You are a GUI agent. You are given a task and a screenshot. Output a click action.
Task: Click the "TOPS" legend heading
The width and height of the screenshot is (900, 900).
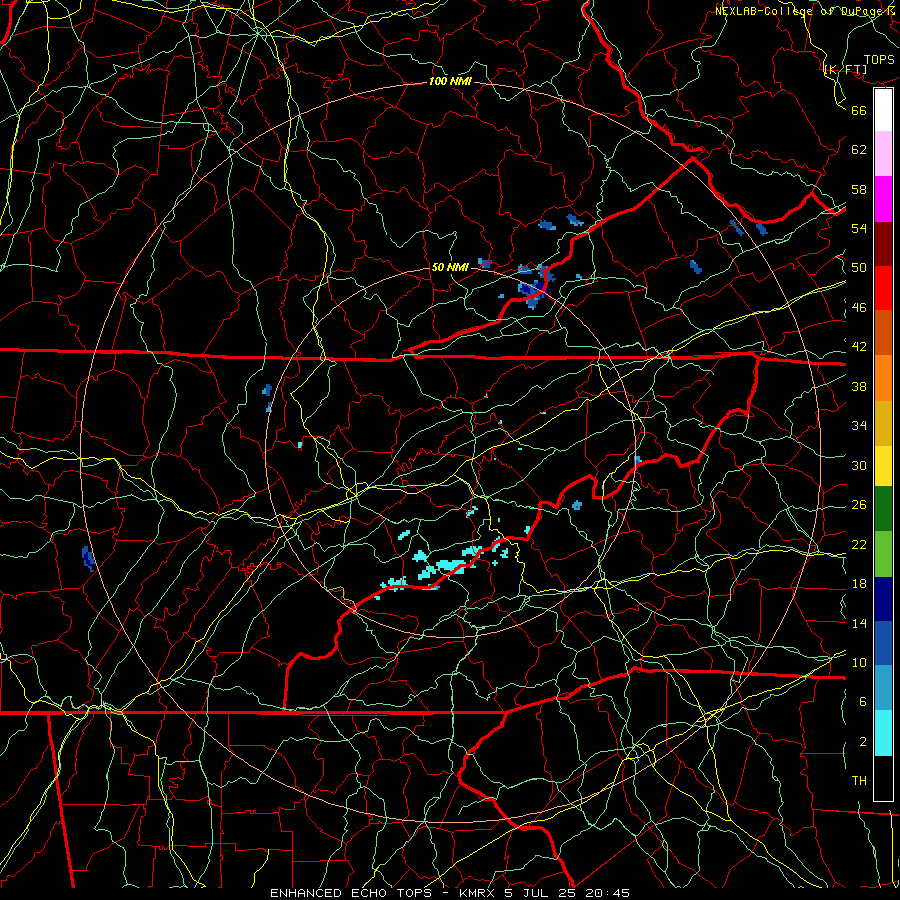click(879, 60)
